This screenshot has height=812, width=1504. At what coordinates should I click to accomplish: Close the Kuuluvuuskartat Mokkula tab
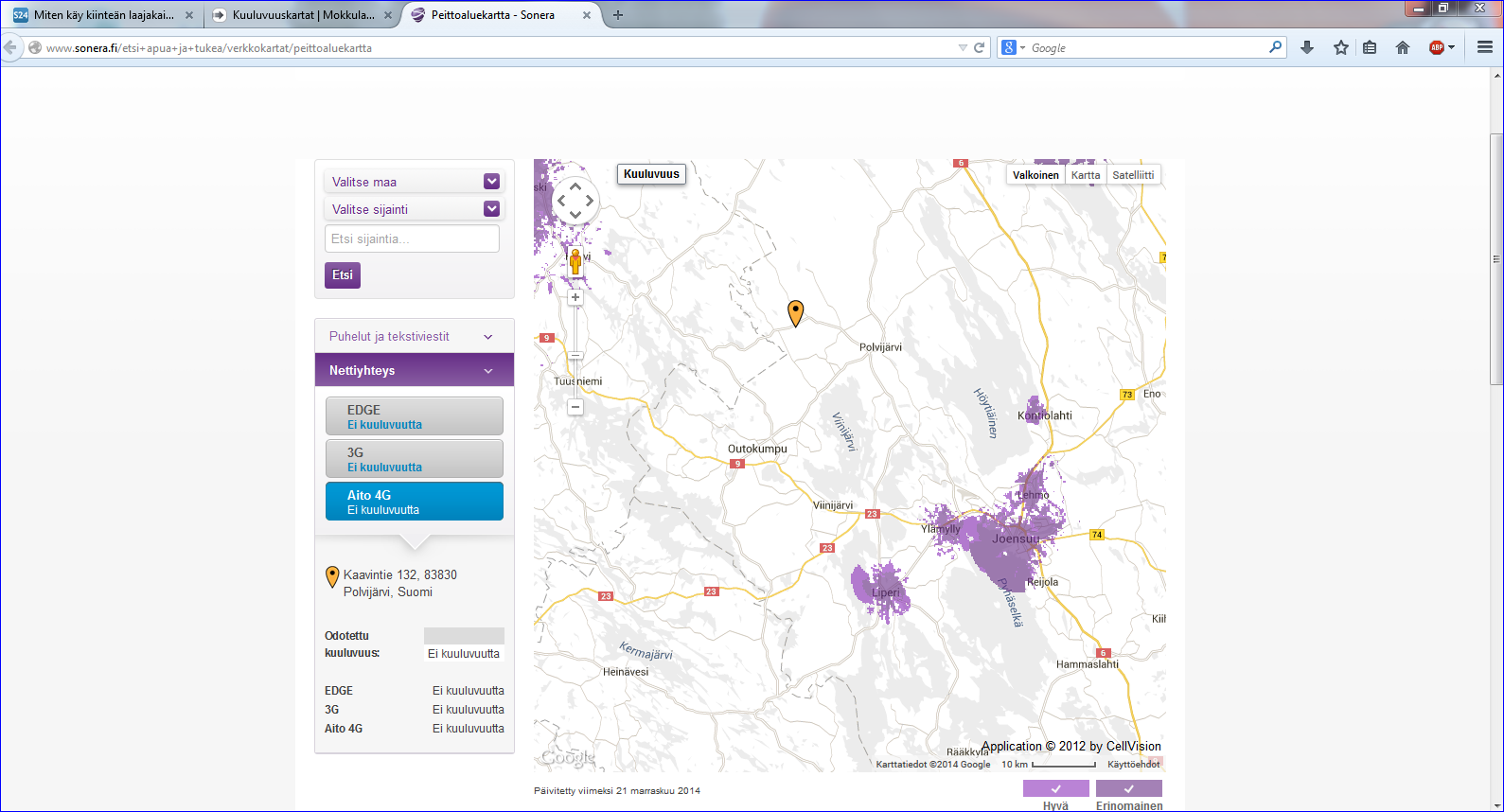click(x=388, y=15)
